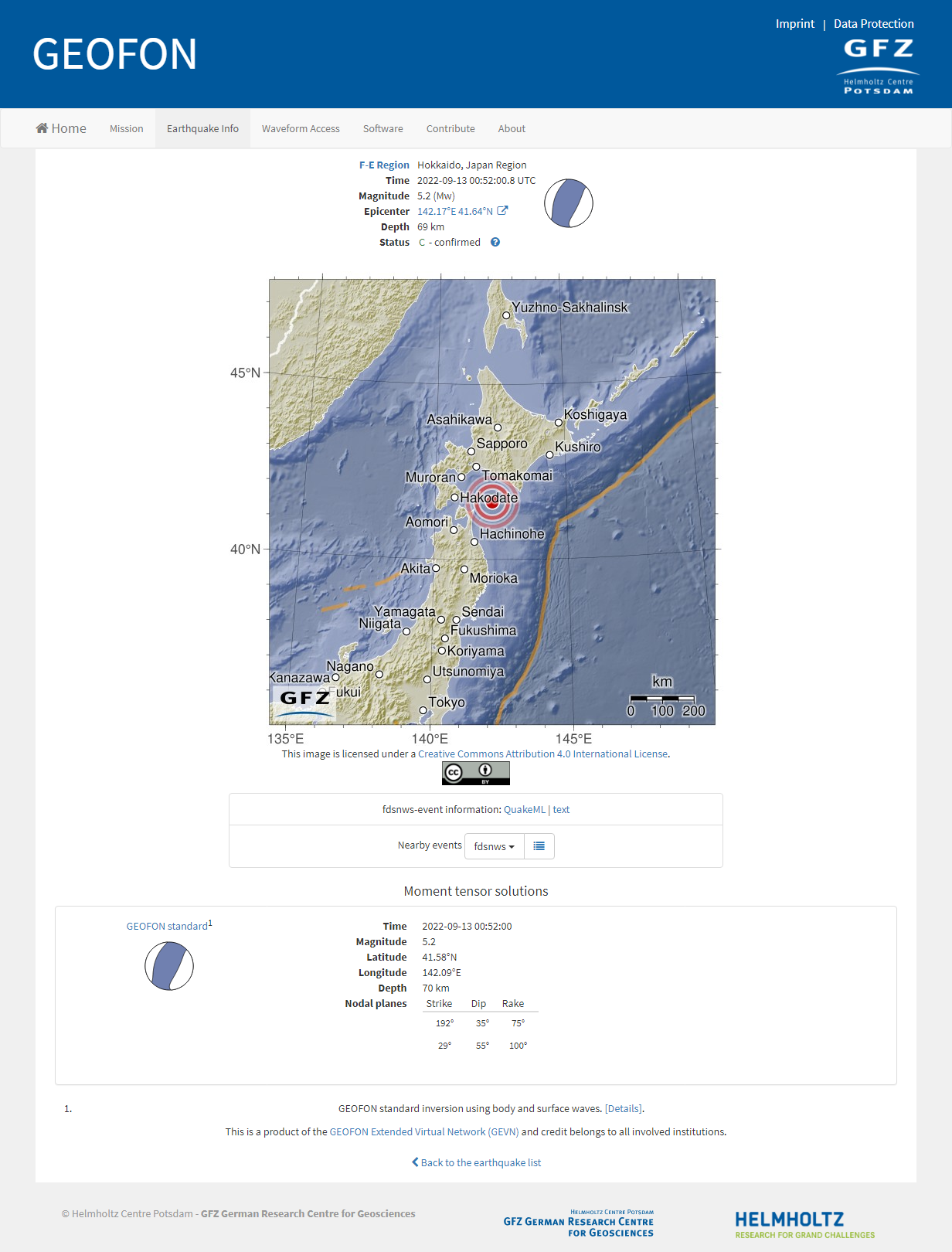Click the nearby events list icon button
Screen dimensions: 952x1252
[539, 846]
